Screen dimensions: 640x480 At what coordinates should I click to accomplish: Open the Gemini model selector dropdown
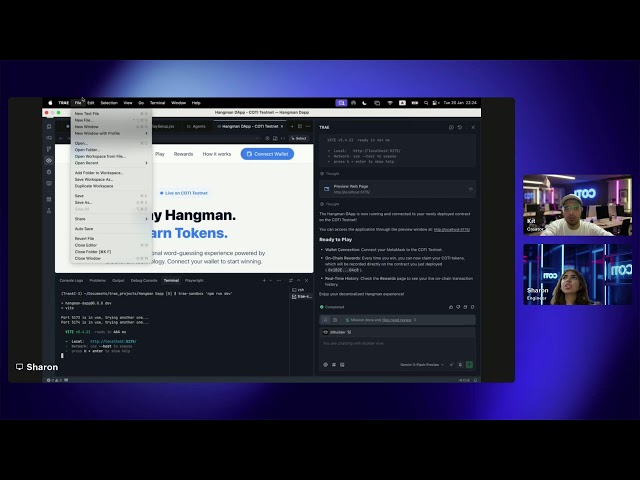pyautogui.click(x=422, y=364)
